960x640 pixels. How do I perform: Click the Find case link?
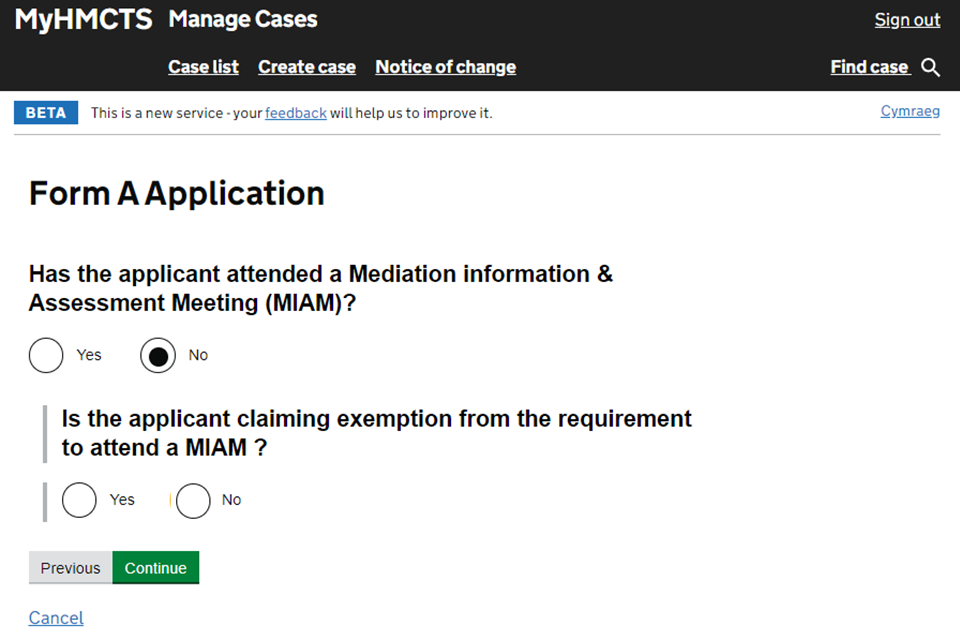869,67
